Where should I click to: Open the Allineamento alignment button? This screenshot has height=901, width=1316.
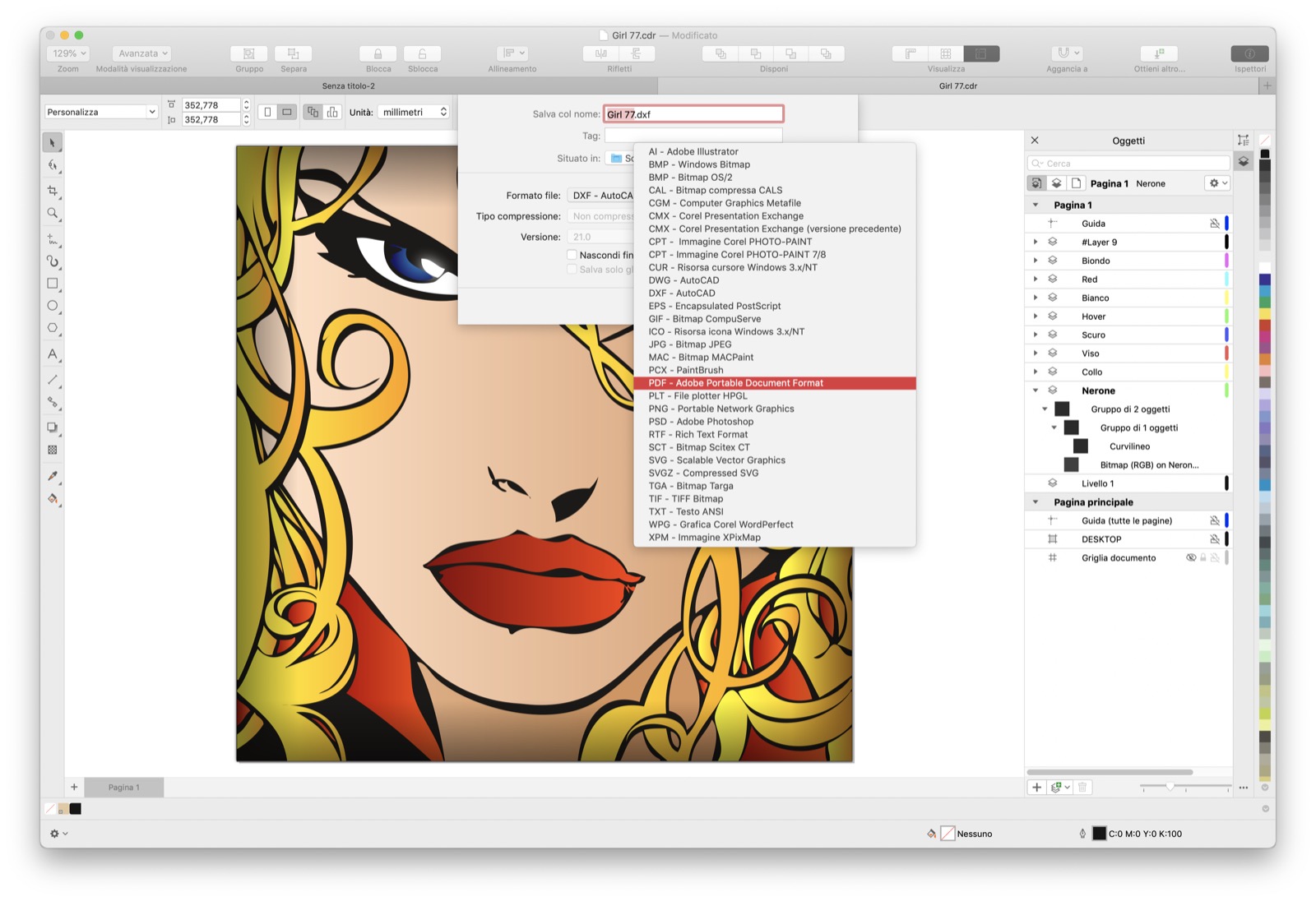[513, 53]
